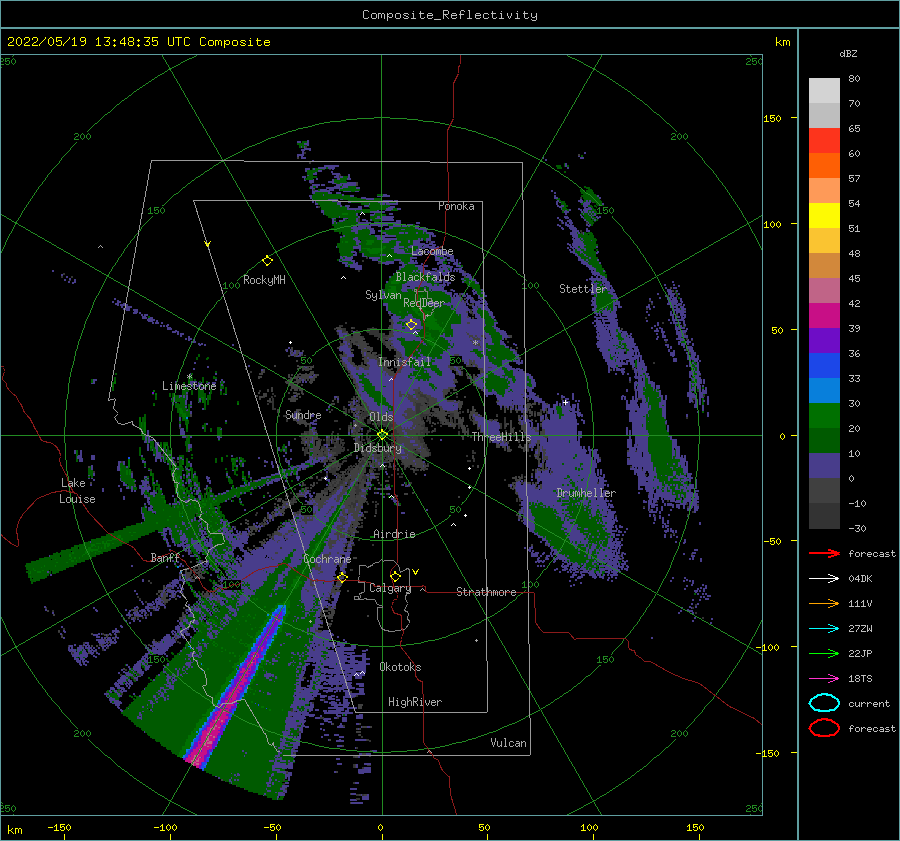Click the yellow diamond marker above Calgary
The height and width of the screenshot is (841, 900).
[395, 576]
